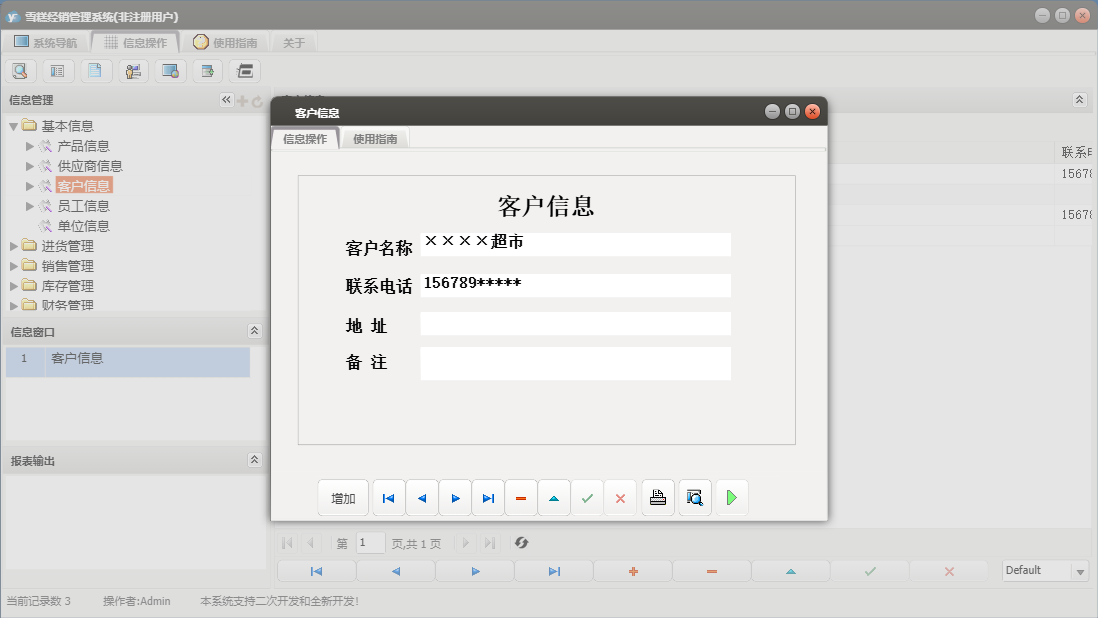
Task: Open the Default style dropdown
Action: click(1043, 570)
